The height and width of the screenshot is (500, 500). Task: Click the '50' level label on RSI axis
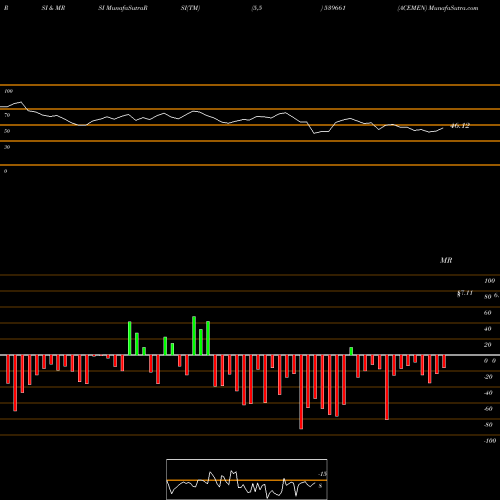7,131
